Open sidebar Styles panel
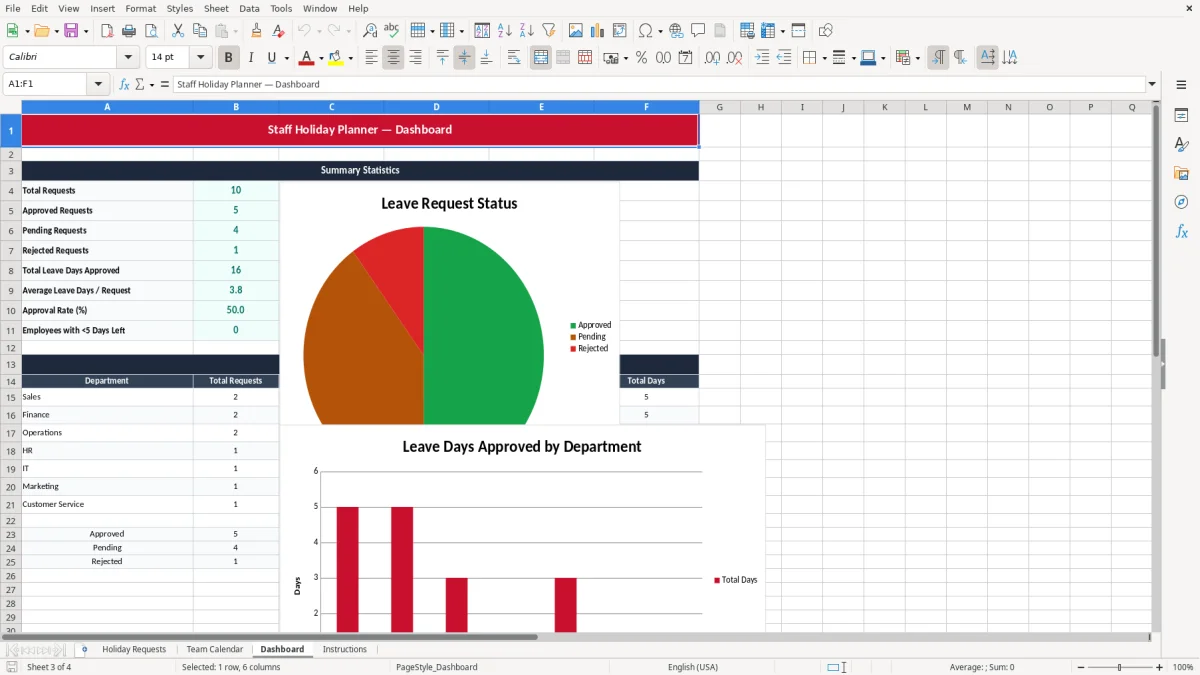The width and height of the screenshot is (1200, 675). click(1181, 145)
